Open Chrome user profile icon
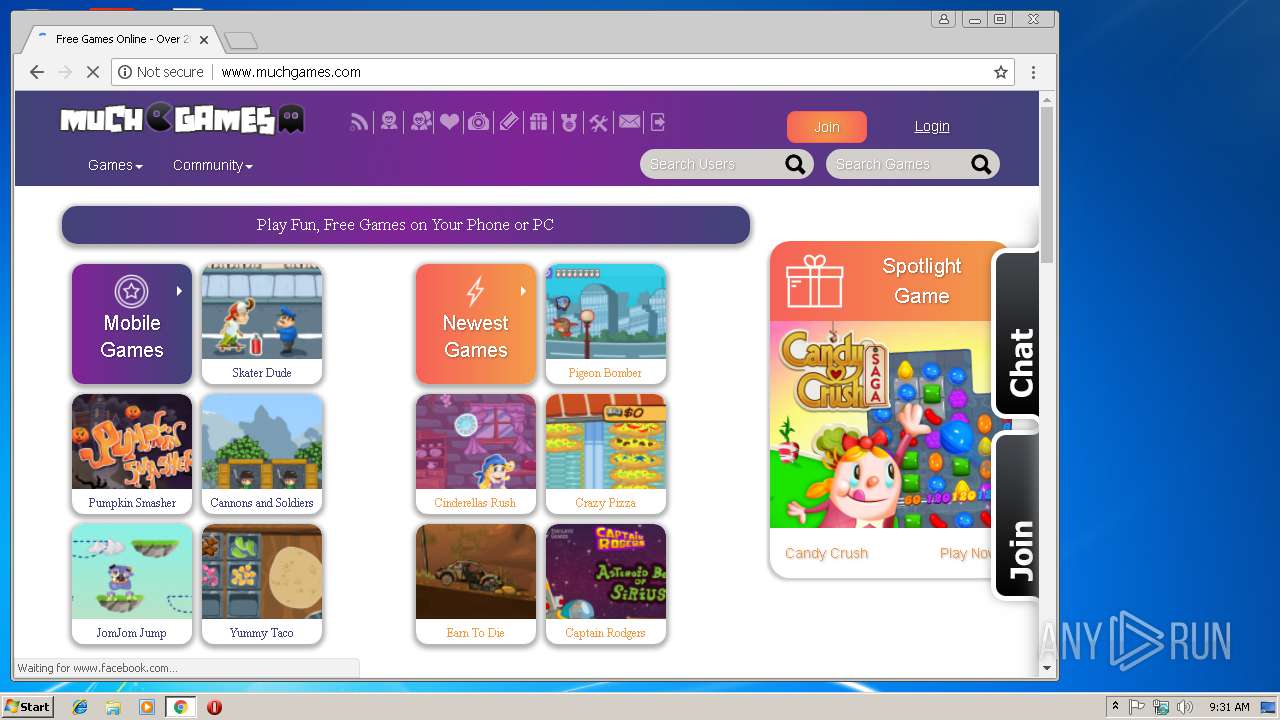Viewport: 1280px width, 720px height. coord(943,19)
